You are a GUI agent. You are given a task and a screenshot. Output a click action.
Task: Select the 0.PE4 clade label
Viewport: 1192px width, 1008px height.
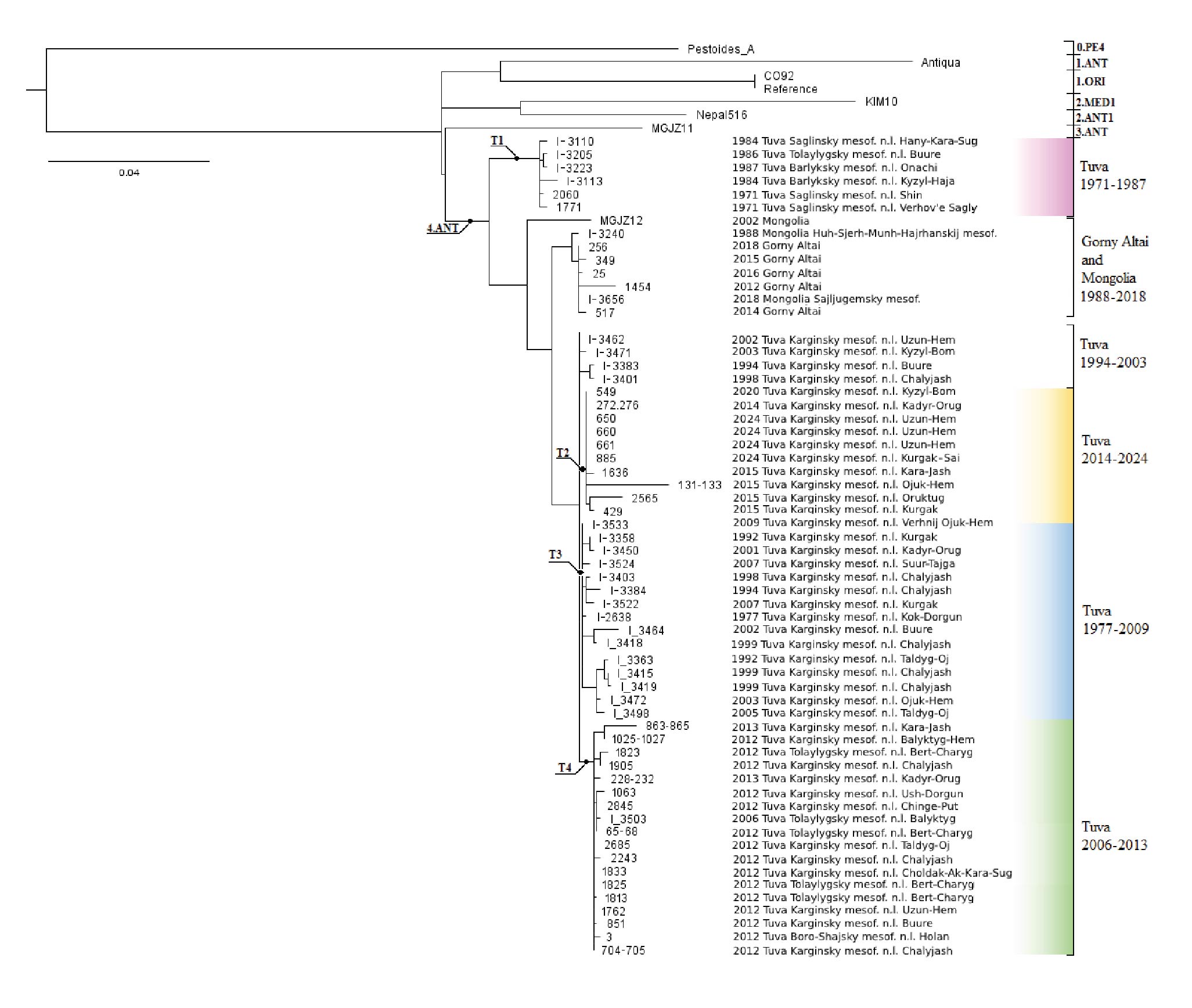click(x=1090, y=47)
